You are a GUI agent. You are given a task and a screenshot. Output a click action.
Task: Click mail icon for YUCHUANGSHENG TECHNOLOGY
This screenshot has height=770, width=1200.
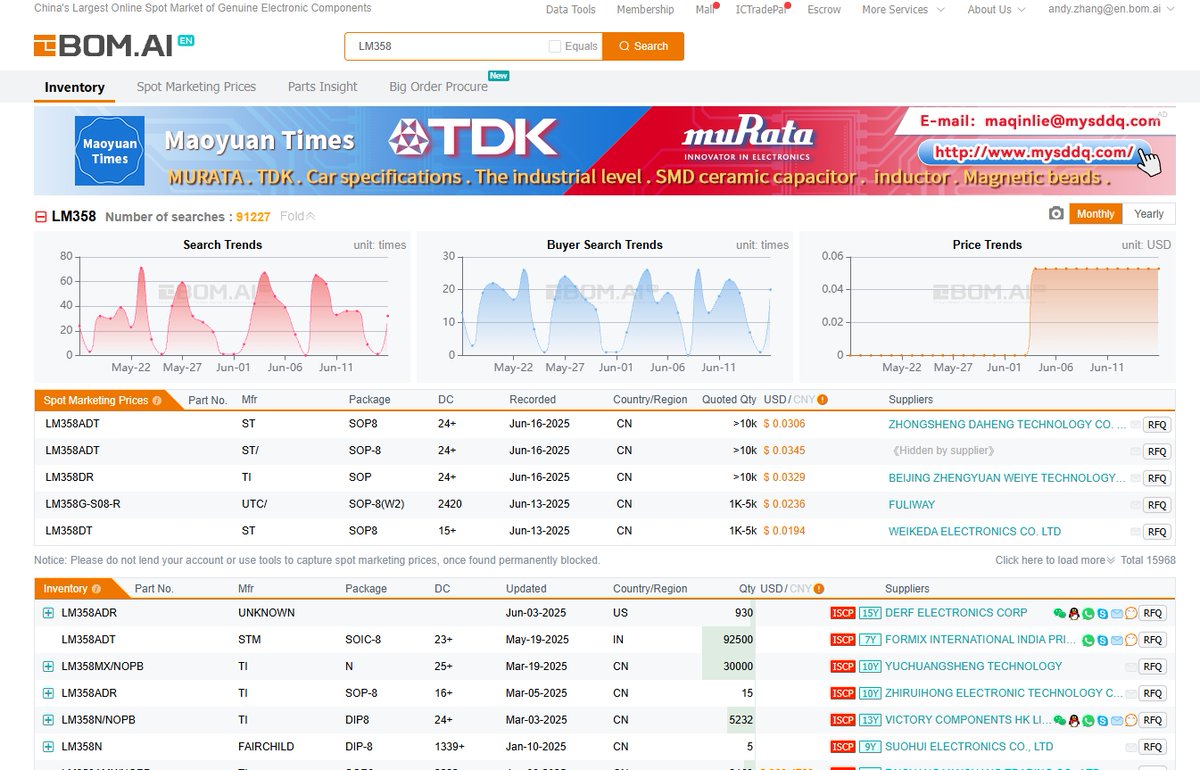coord(1131,667)
